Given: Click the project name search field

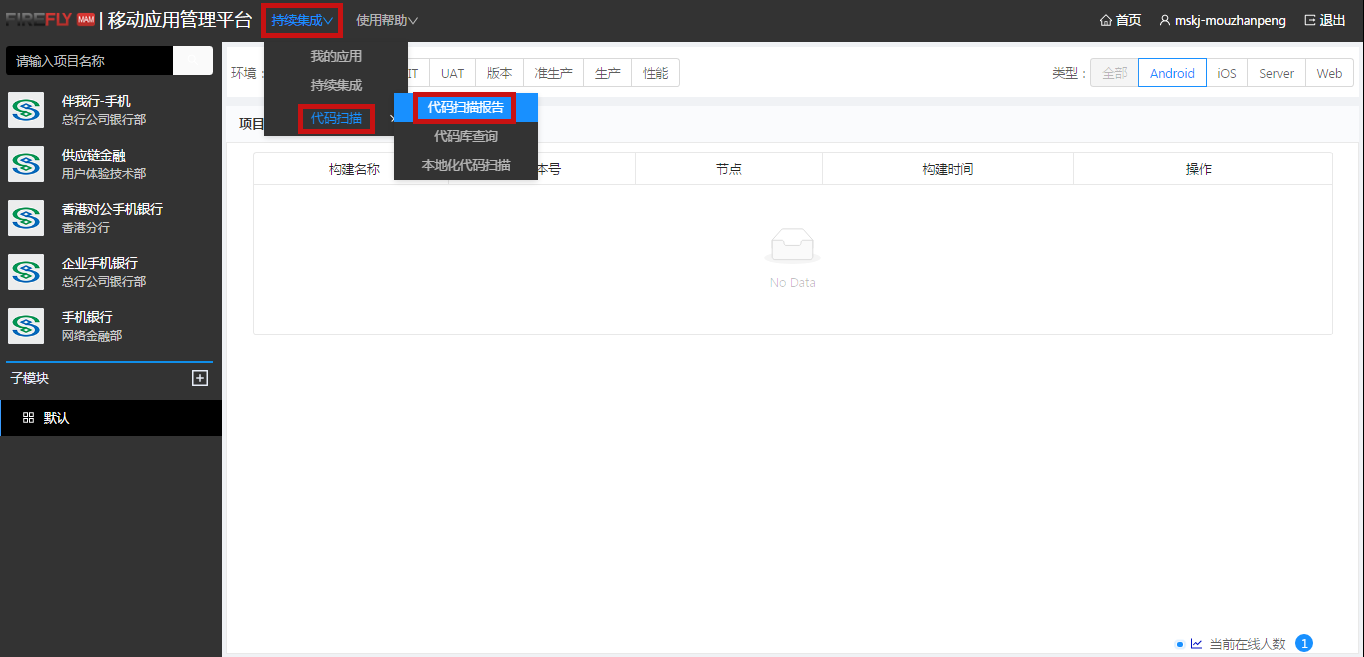Looking at the screenshot, I should point(90,60).
